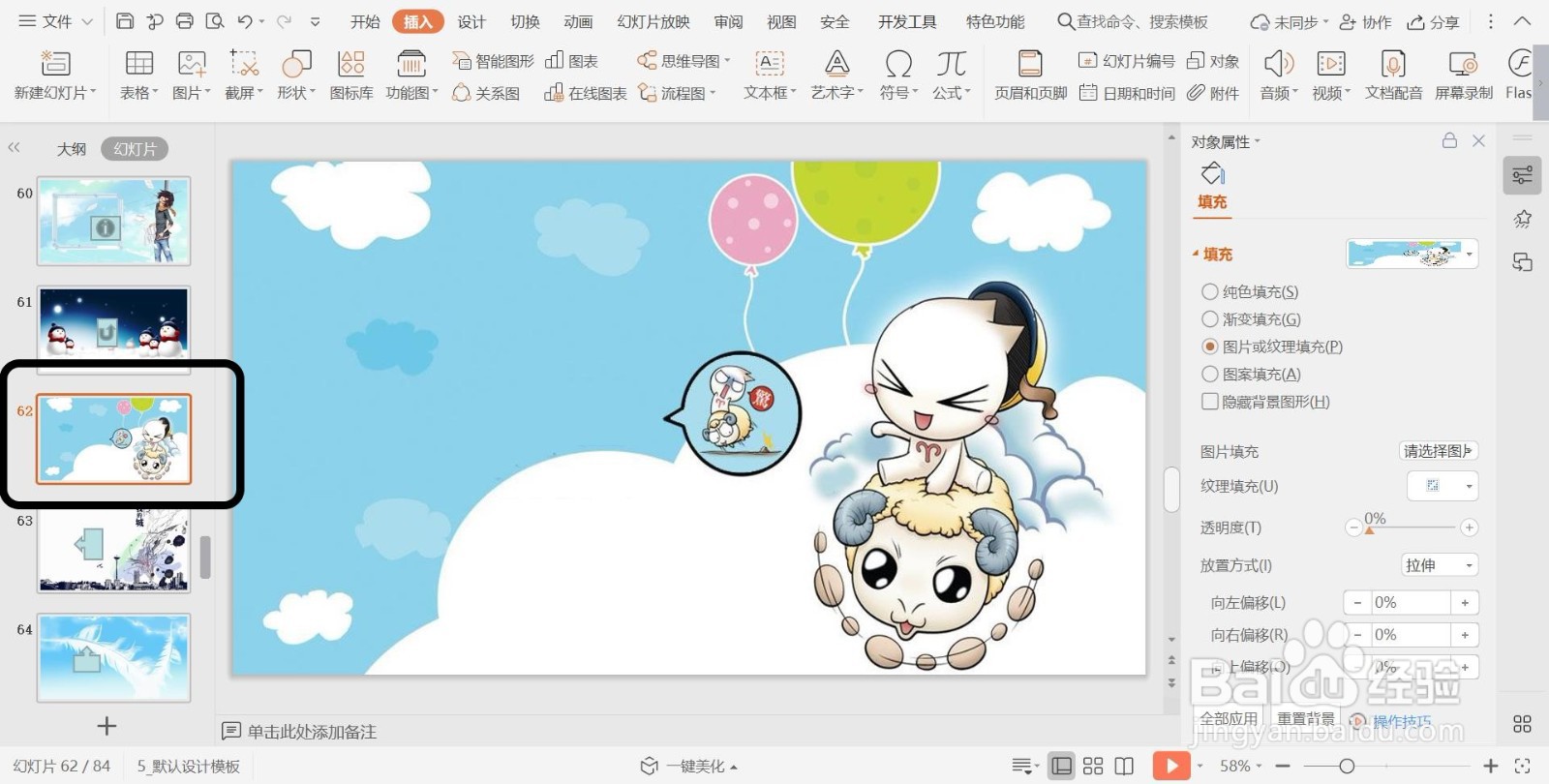The image size is (1549, 784).
Task: Click Reset Background (重置背景) button
Action: click(x=1306, y=718)
